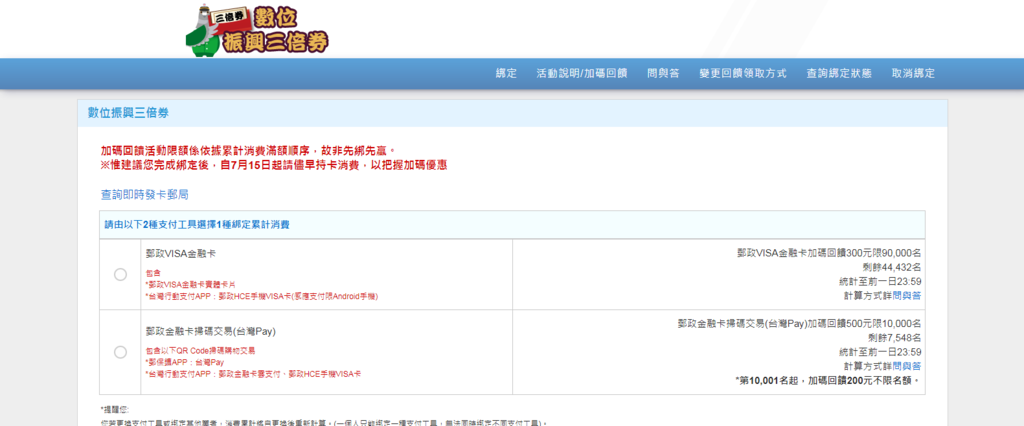Click 郵政VISA金融卡加碼回饋300元限90,000名 text
1024x426 pixels.
coord(829,253)
